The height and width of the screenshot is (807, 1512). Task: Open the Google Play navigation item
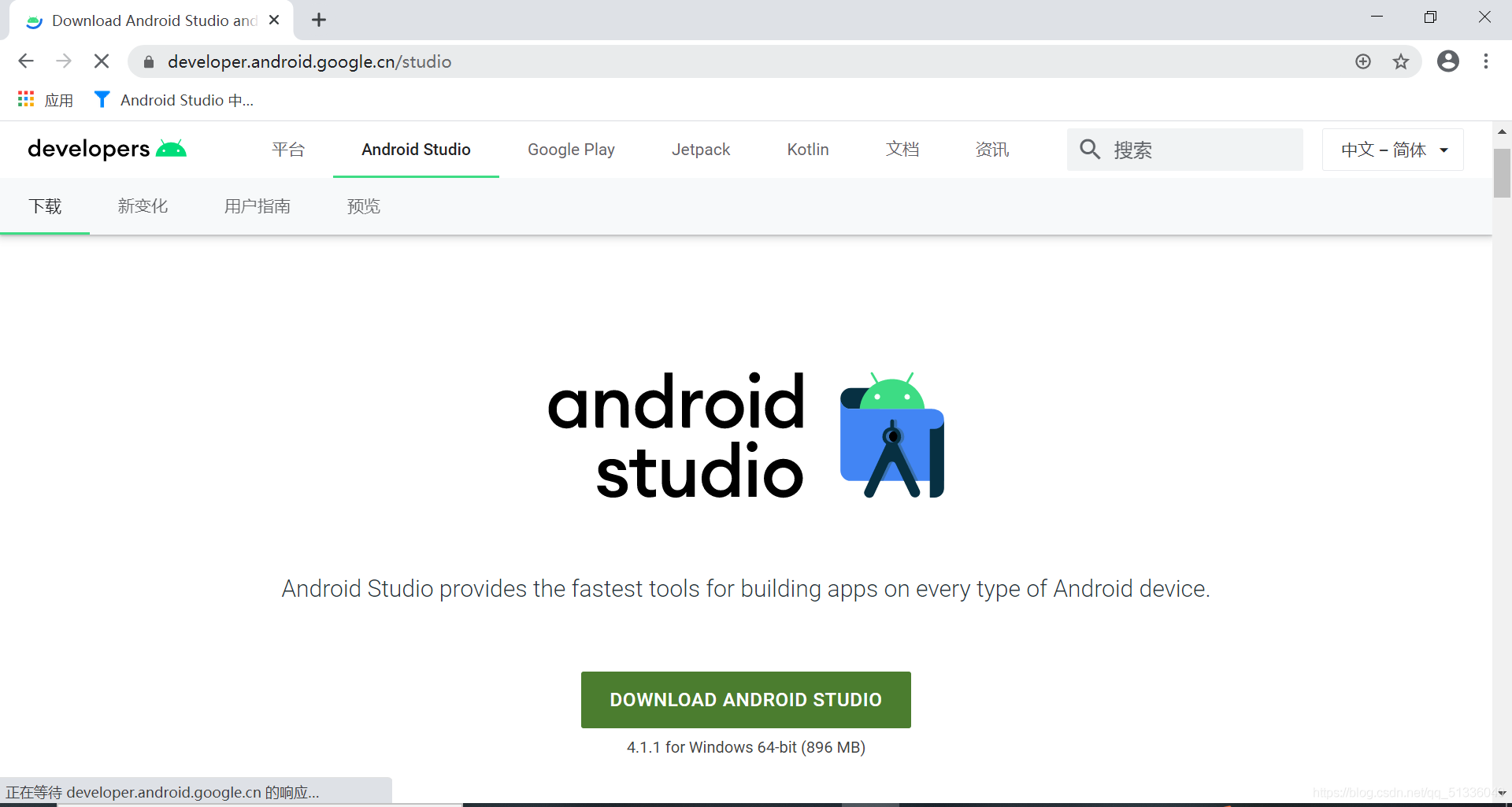point(571,150)
